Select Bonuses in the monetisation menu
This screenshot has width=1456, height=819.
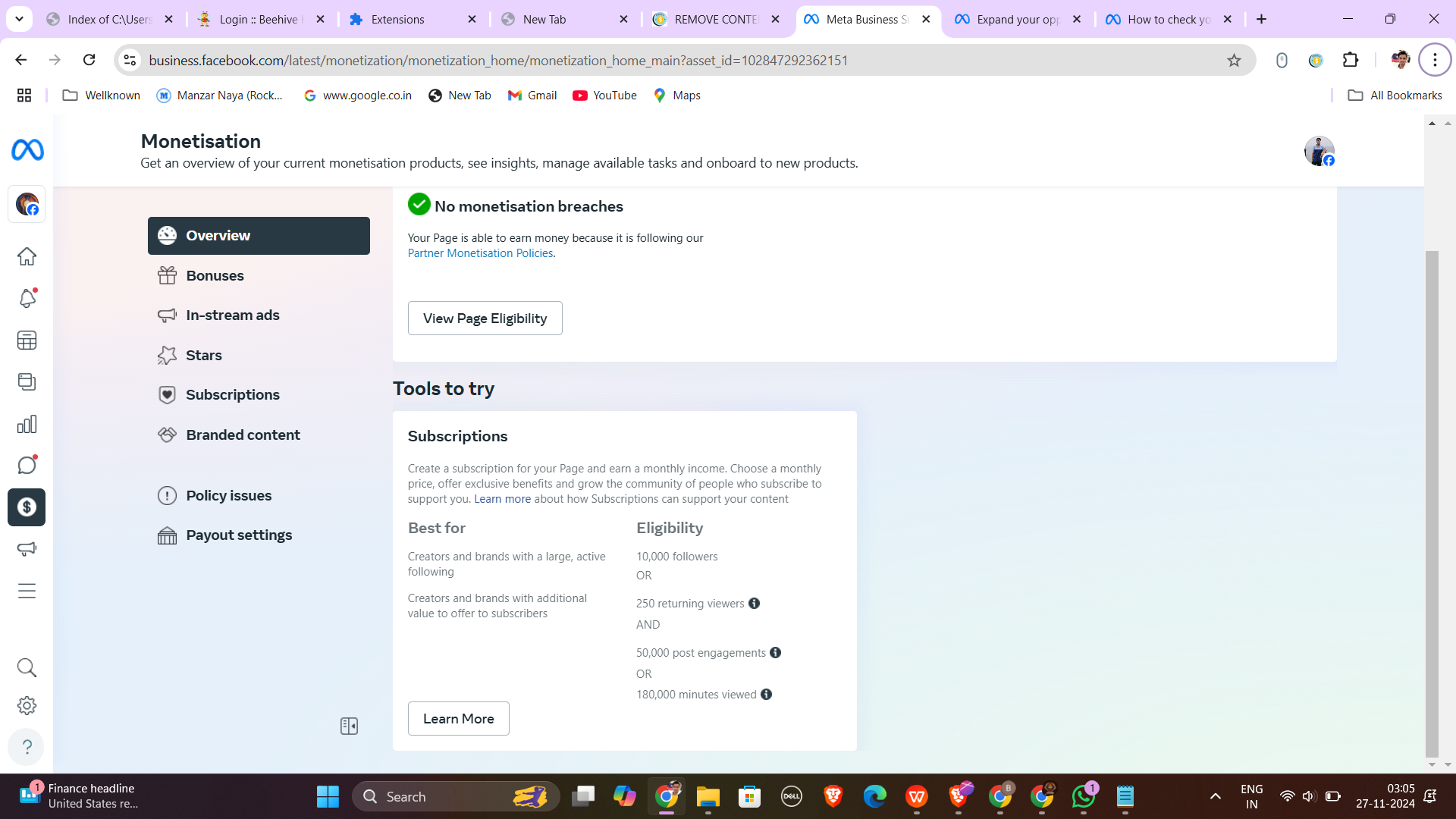pyautogui.click(x=215, y=275)
